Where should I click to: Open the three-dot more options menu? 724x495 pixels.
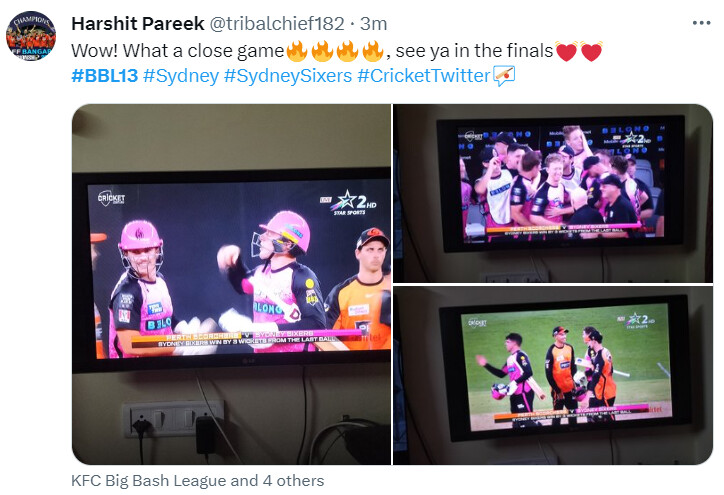[x=701, y=23]
